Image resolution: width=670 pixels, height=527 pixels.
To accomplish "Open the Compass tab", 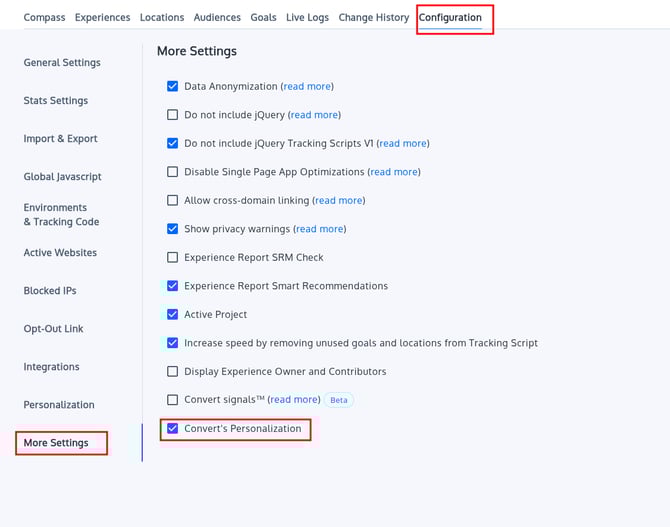I will coord(44,18).
